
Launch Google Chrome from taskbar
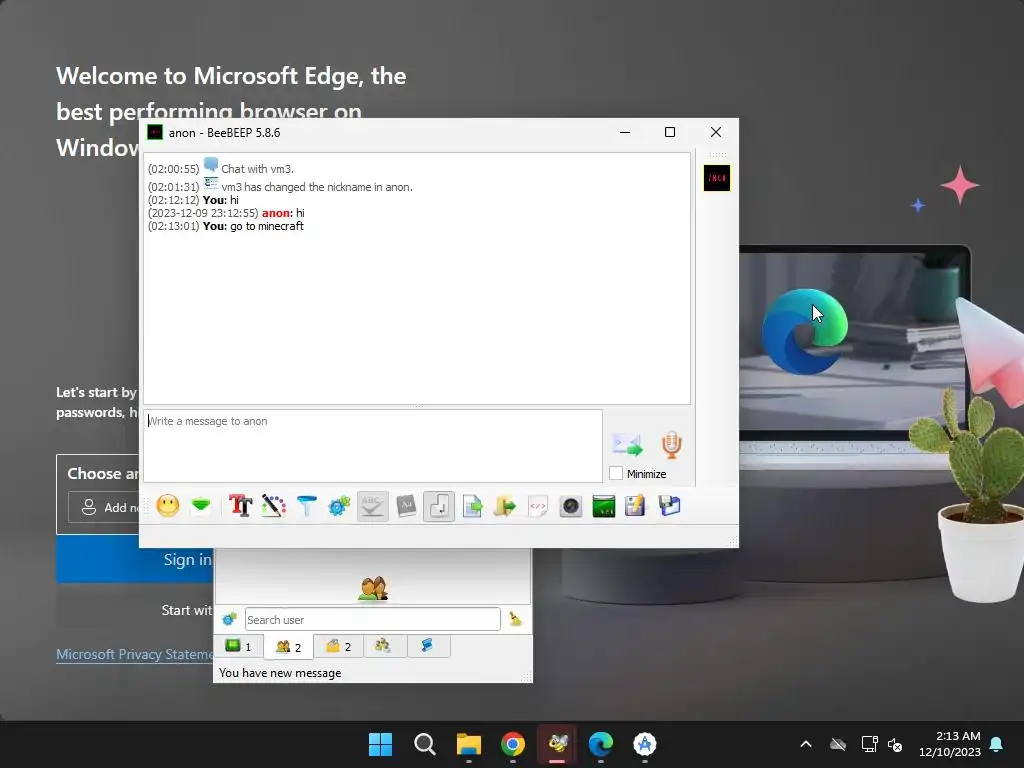pos(513,744)
